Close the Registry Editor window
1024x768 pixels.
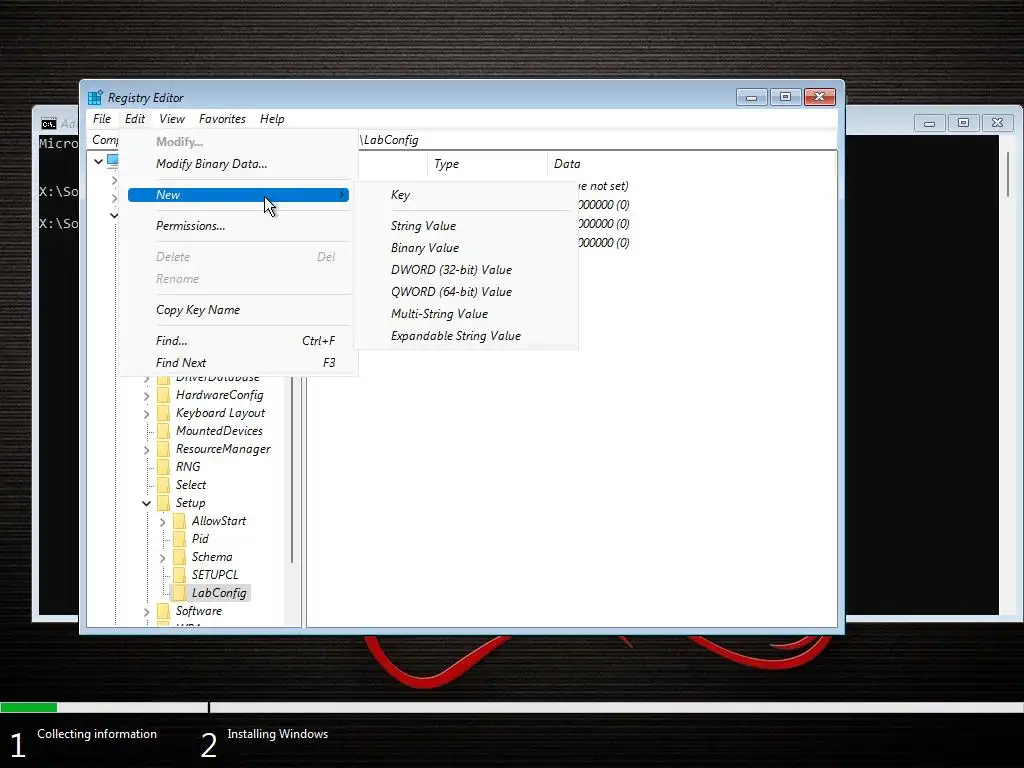click(820, 97)
